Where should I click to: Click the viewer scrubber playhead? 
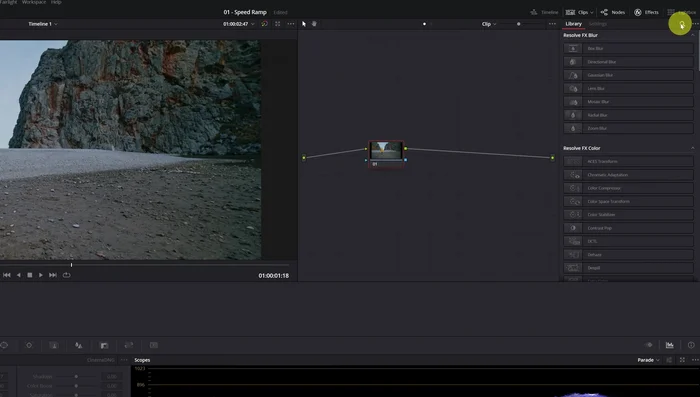click(71, 265)
